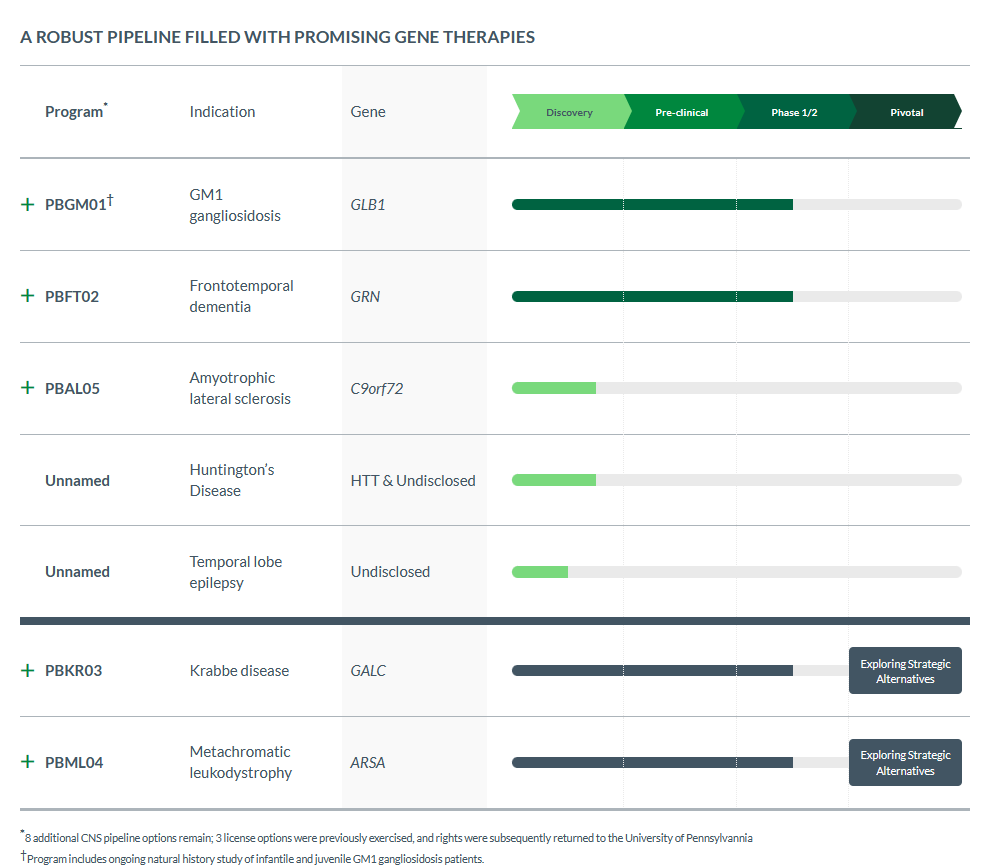Expand the PBFT02 program details
The width and height of the screenshot is (991, 868).
pyautogui.click(x=27, y=296)
